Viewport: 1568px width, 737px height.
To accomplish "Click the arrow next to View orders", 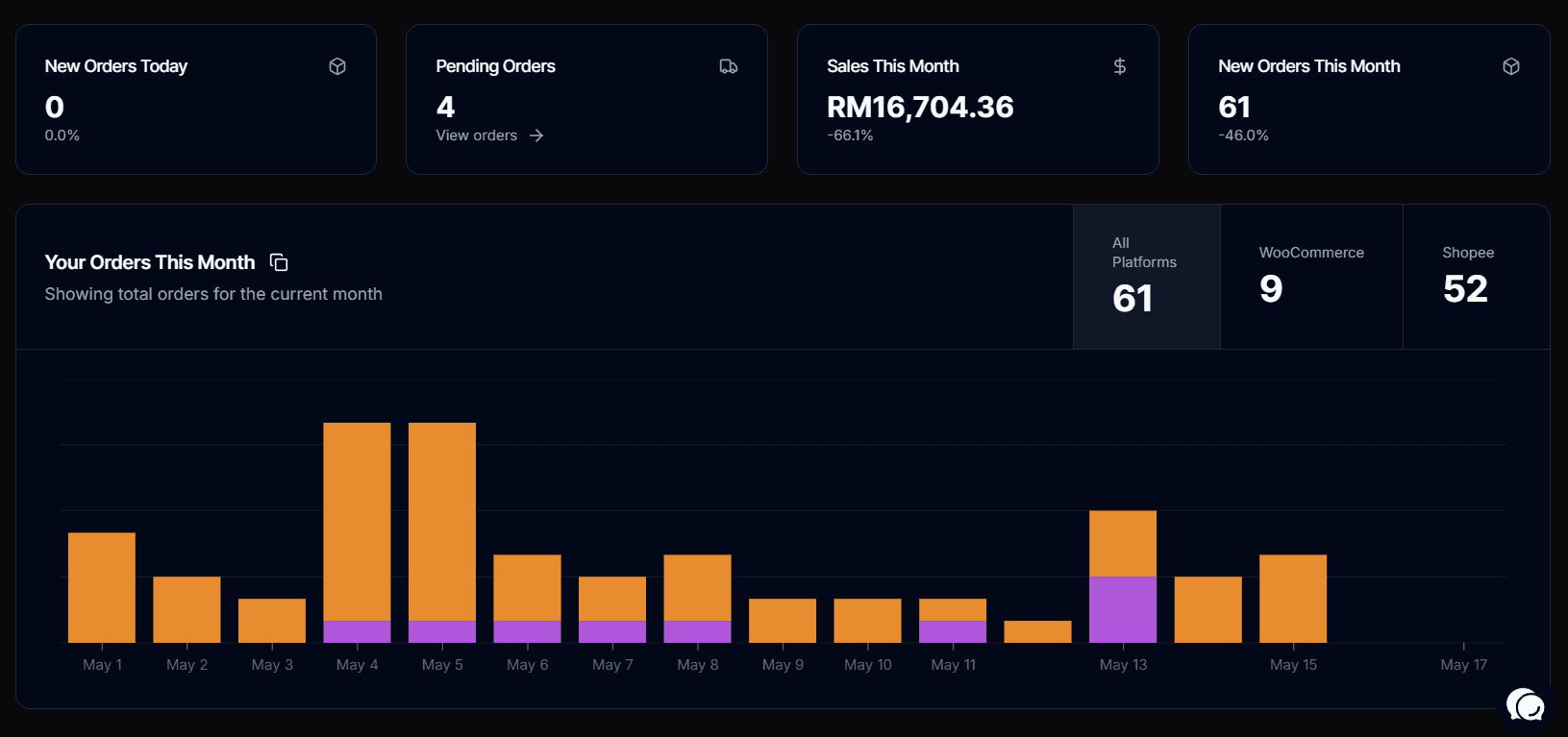I will pos(536,135).
